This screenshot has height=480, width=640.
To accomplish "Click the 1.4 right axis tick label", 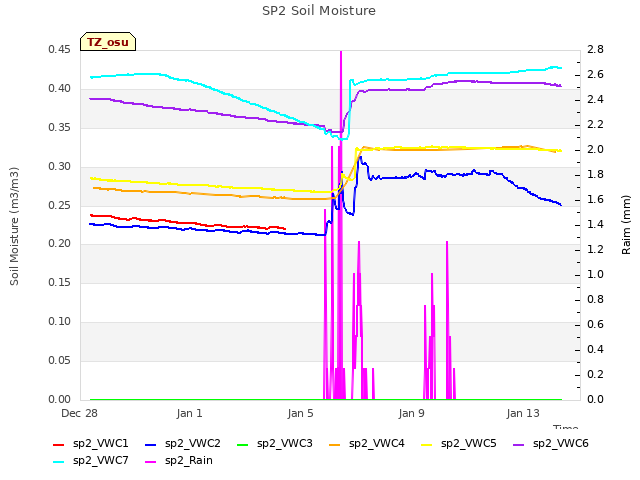I will tap(595, 224).
